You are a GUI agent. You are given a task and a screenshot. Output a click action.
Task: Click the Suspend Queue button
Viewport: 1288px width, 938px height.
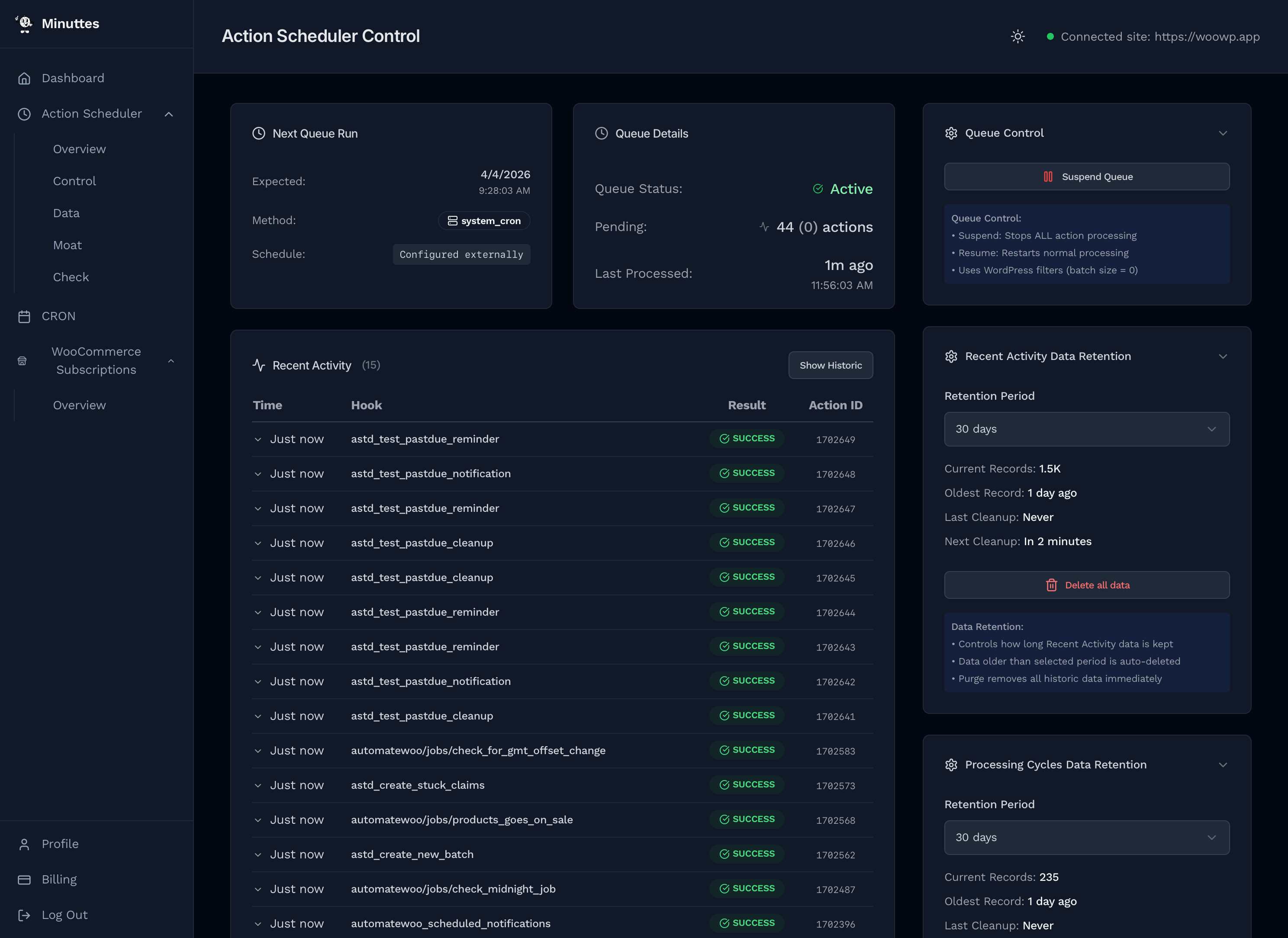coord(1086,177)
